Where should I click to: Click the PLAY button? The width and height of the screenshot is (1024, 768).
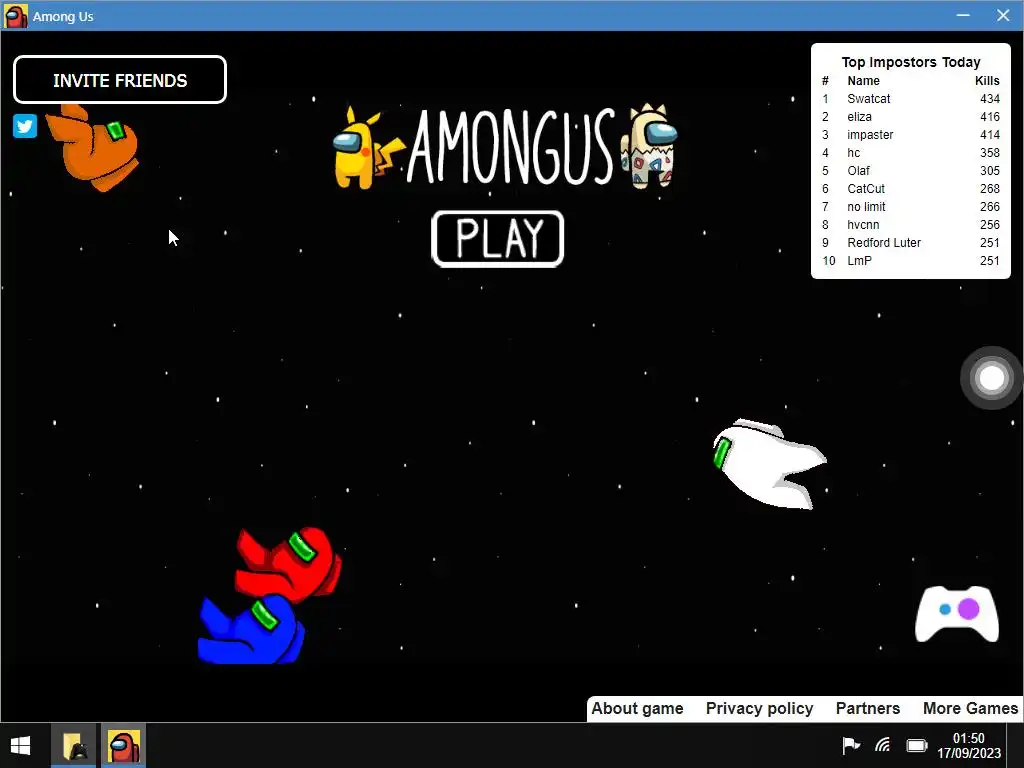(498, 239)
